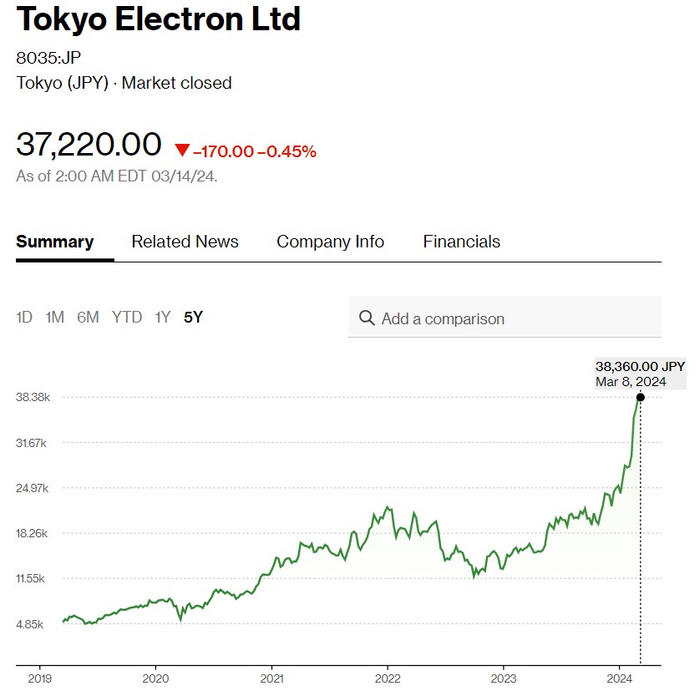Select the 5Y time range

coord(193,317)
